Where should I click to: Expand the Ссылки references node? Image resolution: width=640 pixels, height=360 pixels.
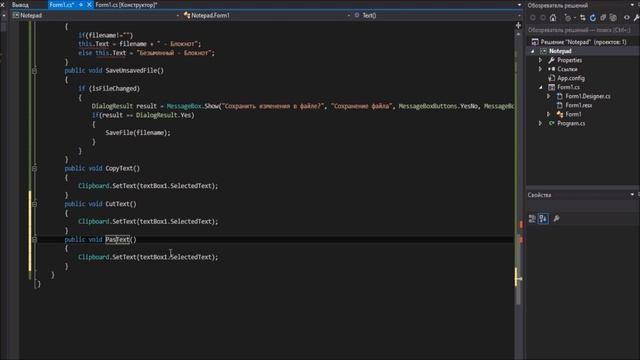pyautogui.click(x=541, y=69)
